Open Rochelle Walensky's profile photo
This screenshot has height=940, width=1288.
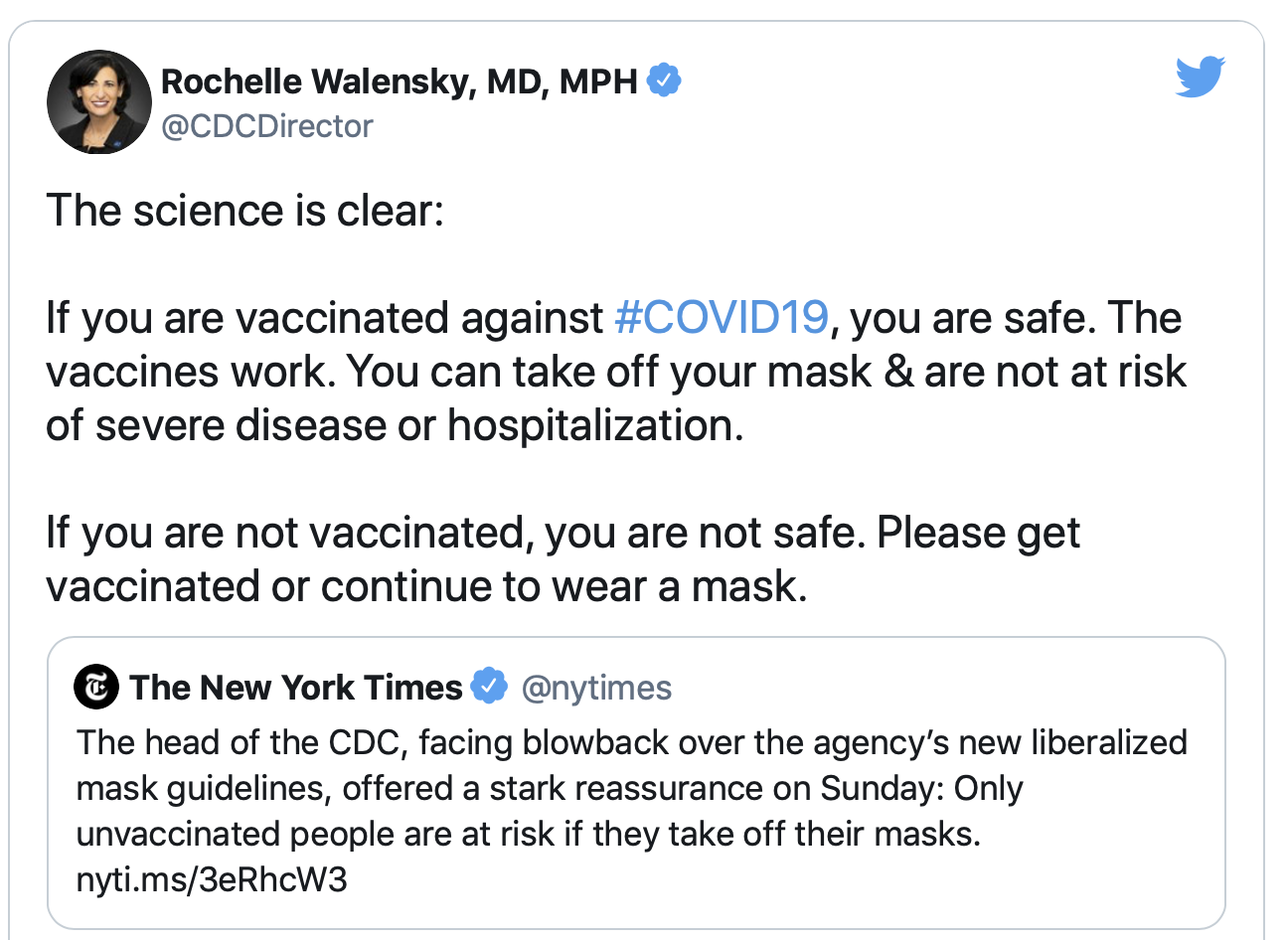(98, 102)
